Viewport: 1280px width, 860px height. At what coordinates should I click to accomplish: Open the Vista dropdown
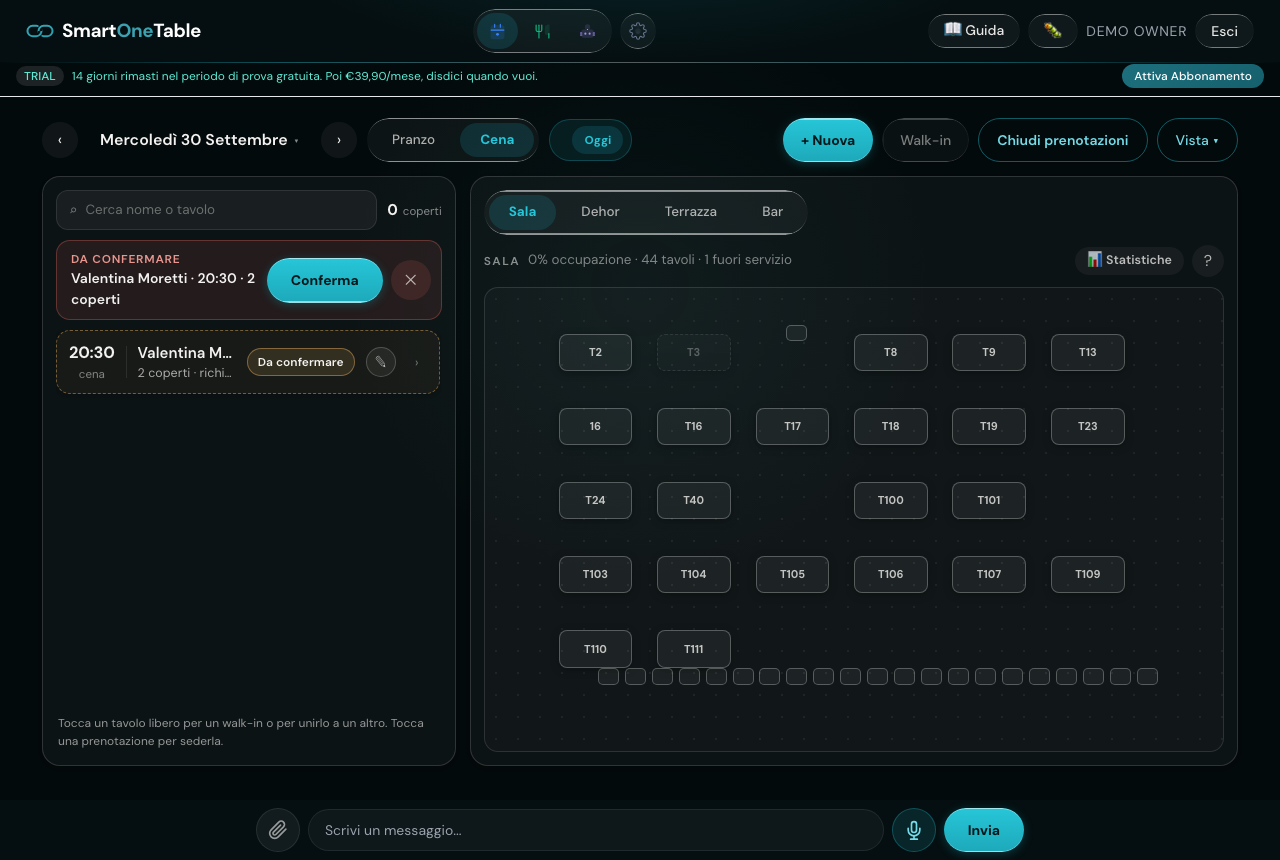[1197, 140]
